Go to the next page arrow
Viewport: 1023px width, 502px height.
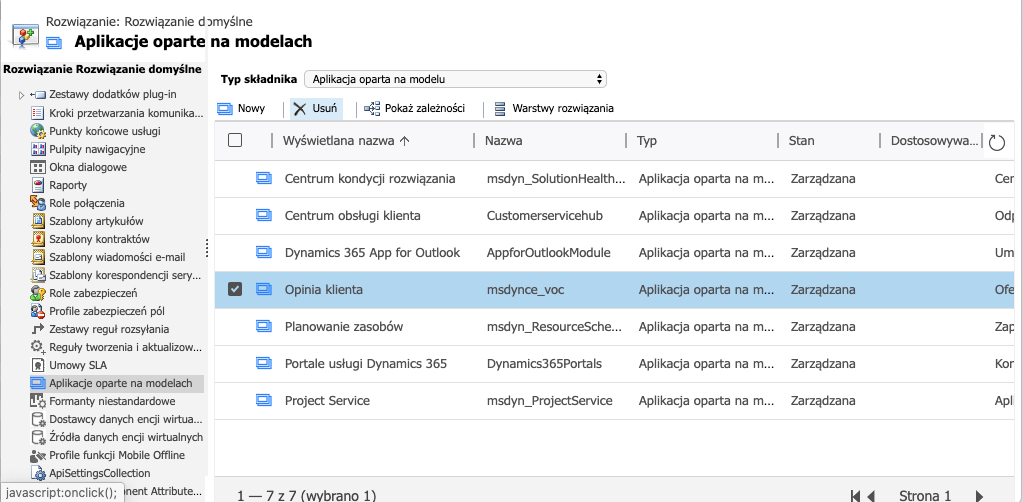coord(979,495)
